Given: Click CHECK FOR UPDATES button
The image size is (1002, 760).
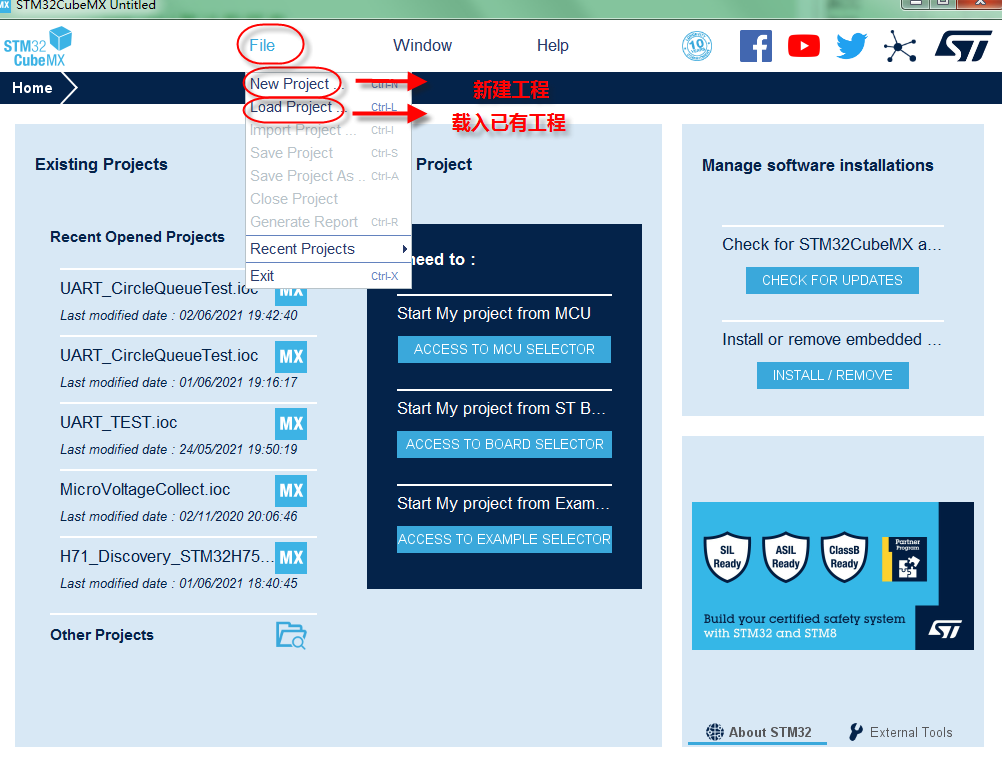Looking at the screenshot, I should click(832, 280).
